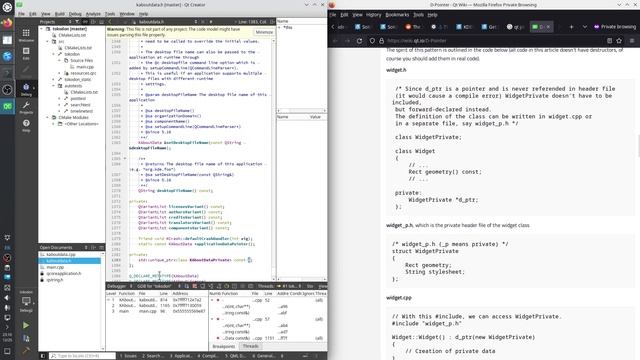640x360 pixels.
Task: Select resources.qrc in project tree
Action: coord(83,73)
